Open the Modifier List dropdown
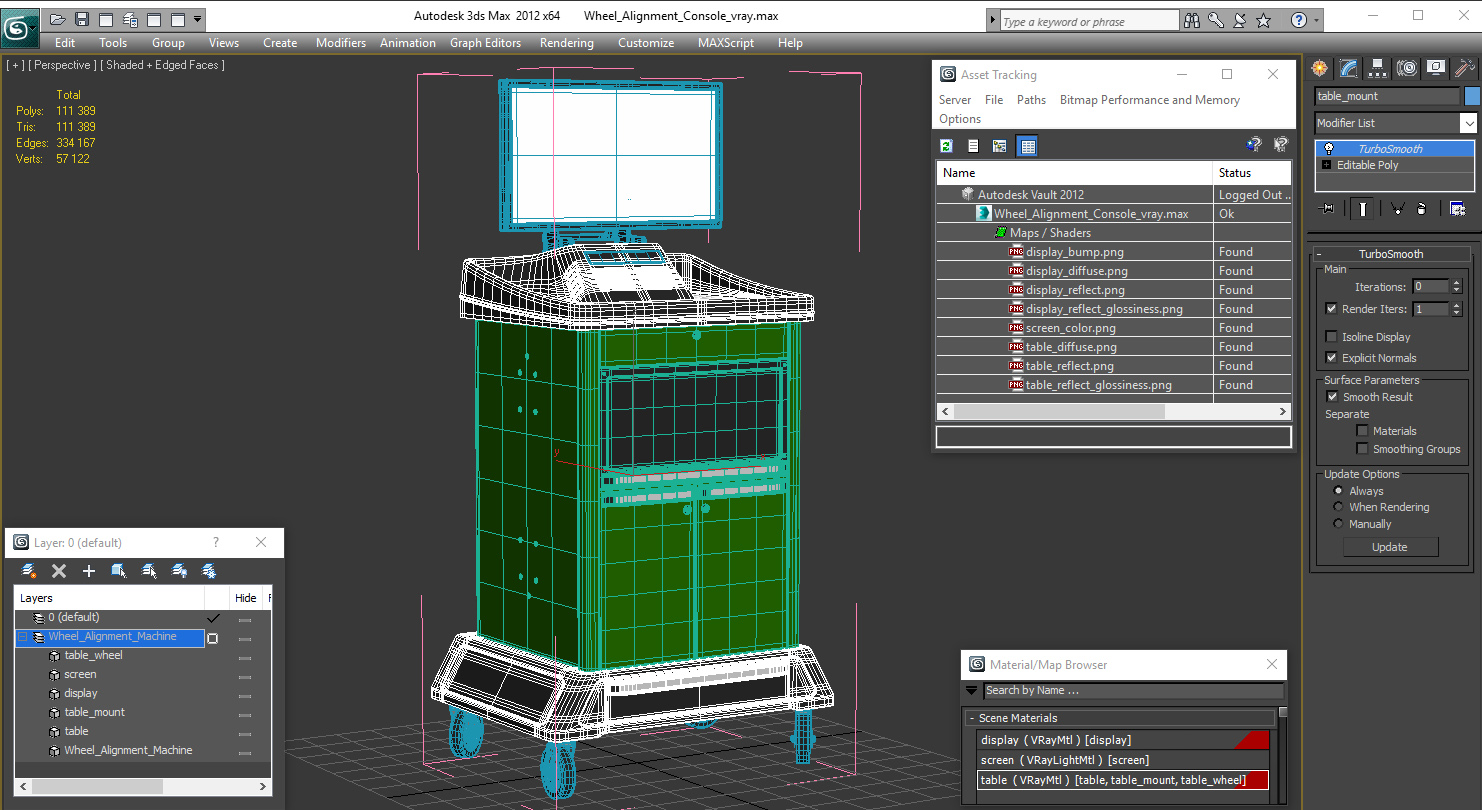Screen dimensions: 1482x810 pyautogui.click(x=1468, y=123)
